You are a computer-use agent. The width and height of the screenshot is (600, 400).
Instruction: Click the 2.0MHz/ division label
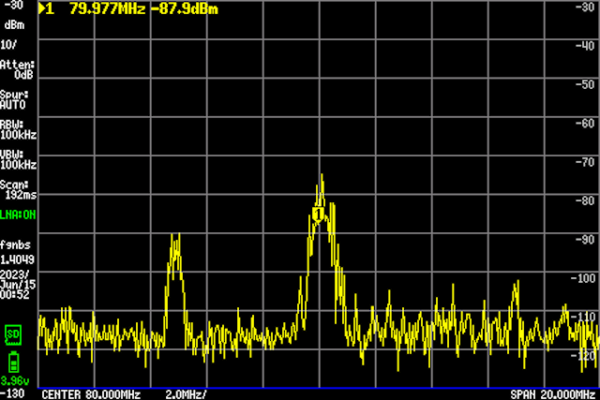click(x=186, y=394)
